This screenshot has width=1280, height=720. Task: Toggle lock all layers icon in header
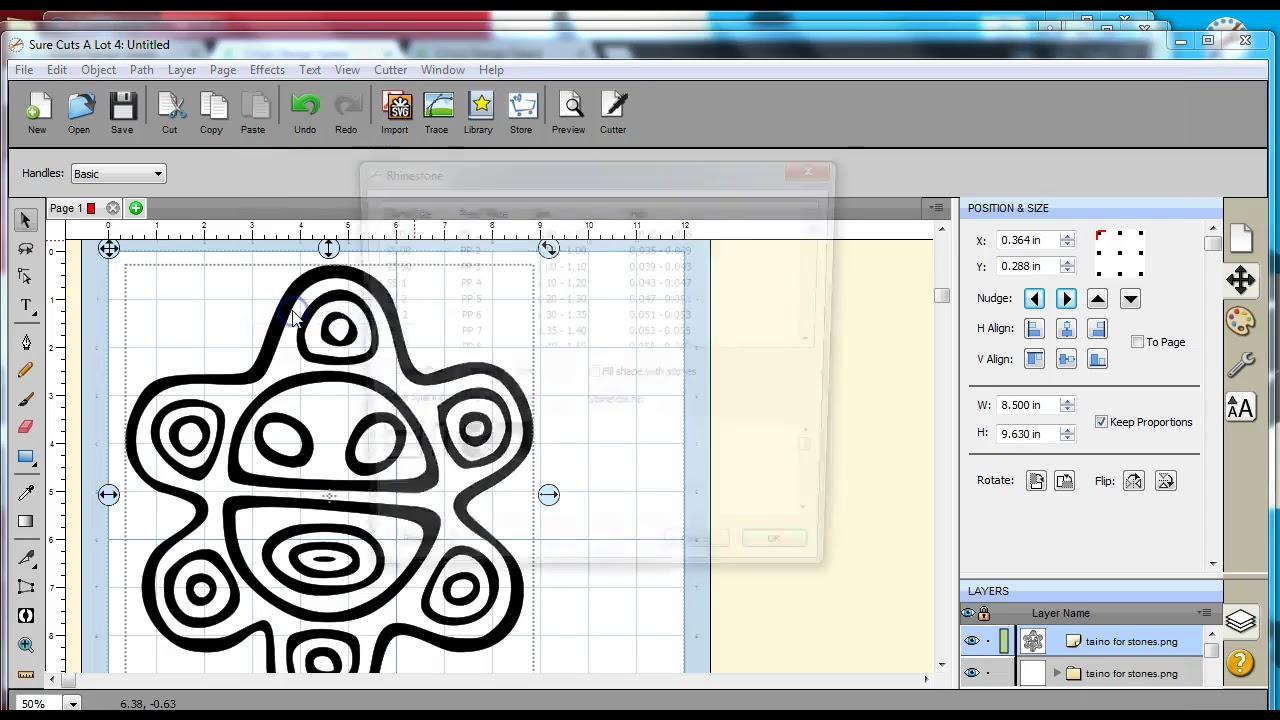(x=984, y=613)
